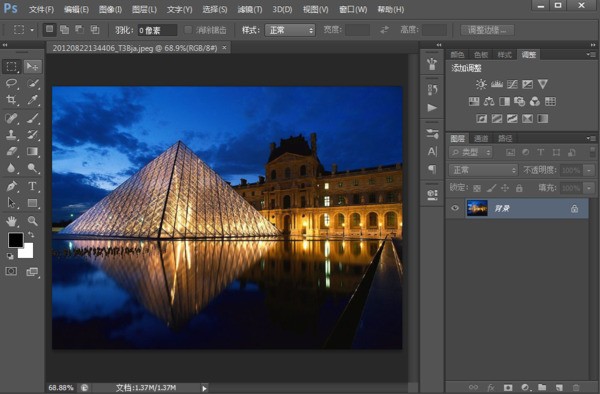Open the 不透明度 opacity dropdown arrow

point(589,170)
